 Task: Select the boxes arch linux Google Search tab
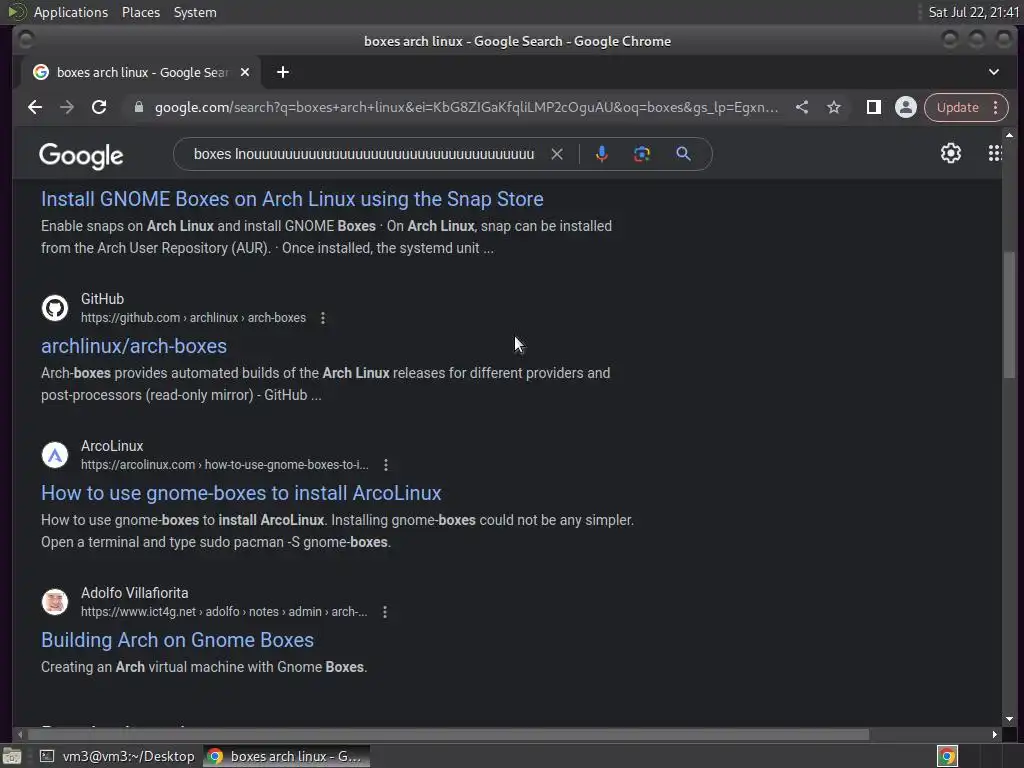(141, 72)
